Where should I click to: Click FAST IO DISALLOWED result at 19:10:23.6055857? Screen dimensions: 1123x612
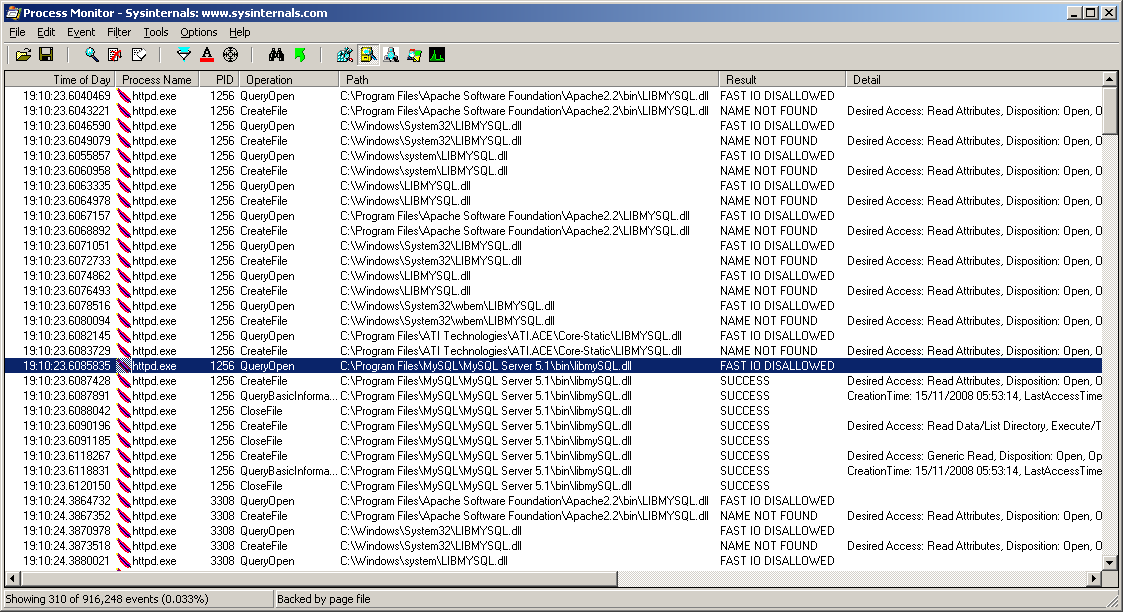click(777, 156)
